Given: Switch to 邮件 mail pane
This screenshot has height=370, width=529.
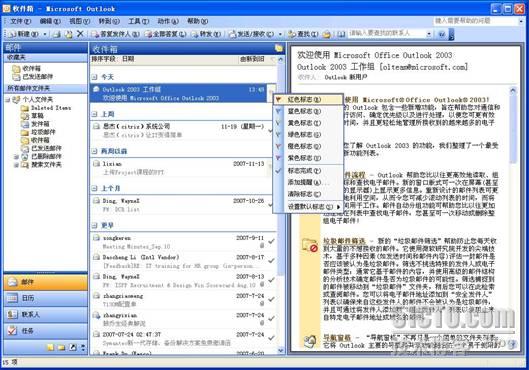Looking at the screenshot, I should point(45,282).
